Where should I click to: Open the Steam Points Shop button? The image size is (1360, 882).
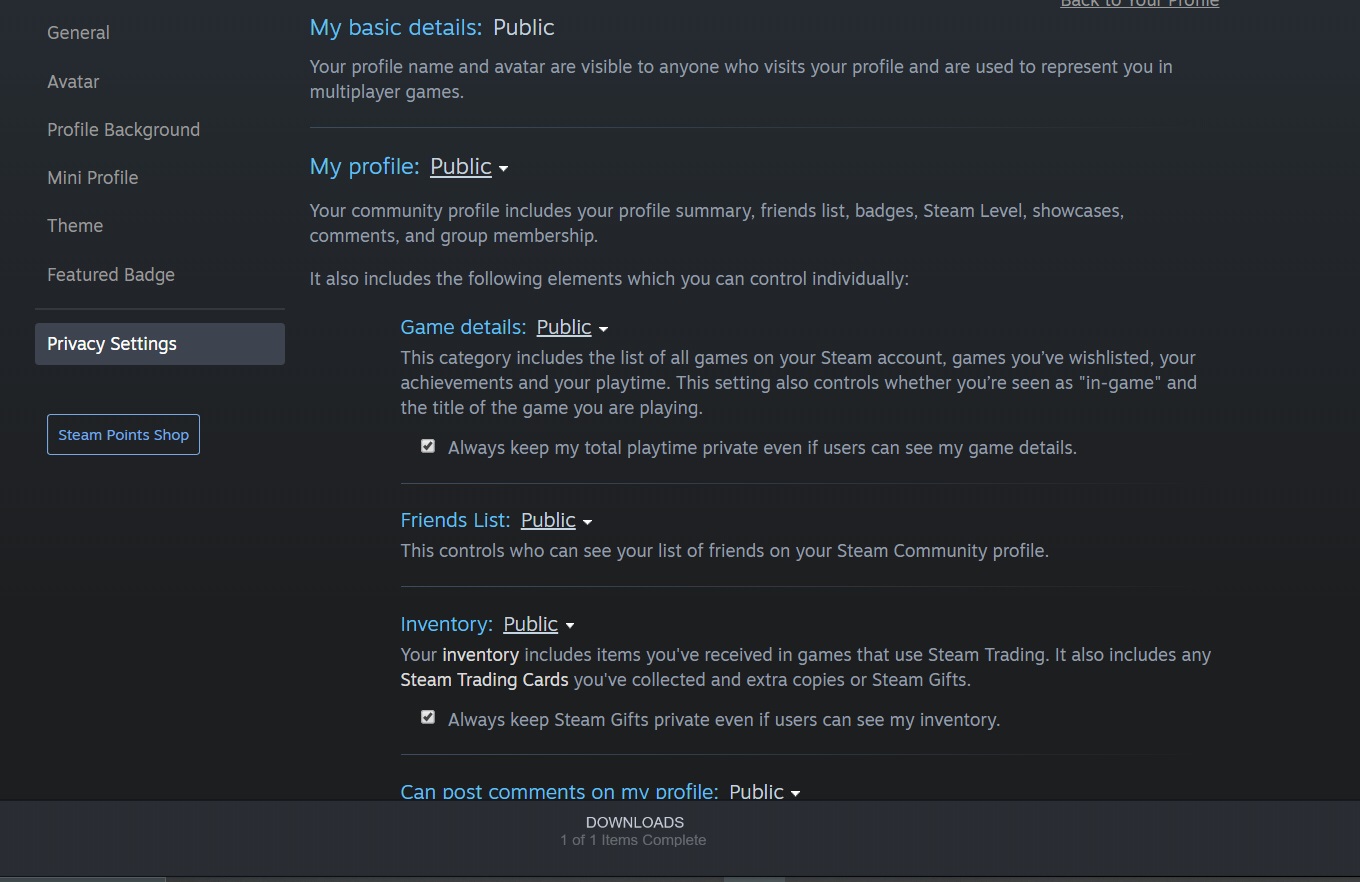point(123,435)
